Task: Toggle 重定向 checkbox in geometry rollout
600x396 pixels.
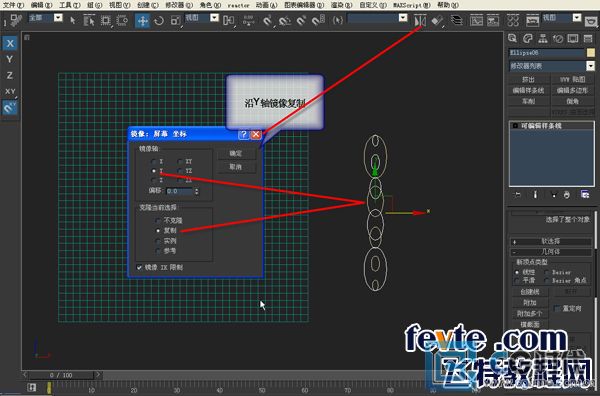Action: 557,308
